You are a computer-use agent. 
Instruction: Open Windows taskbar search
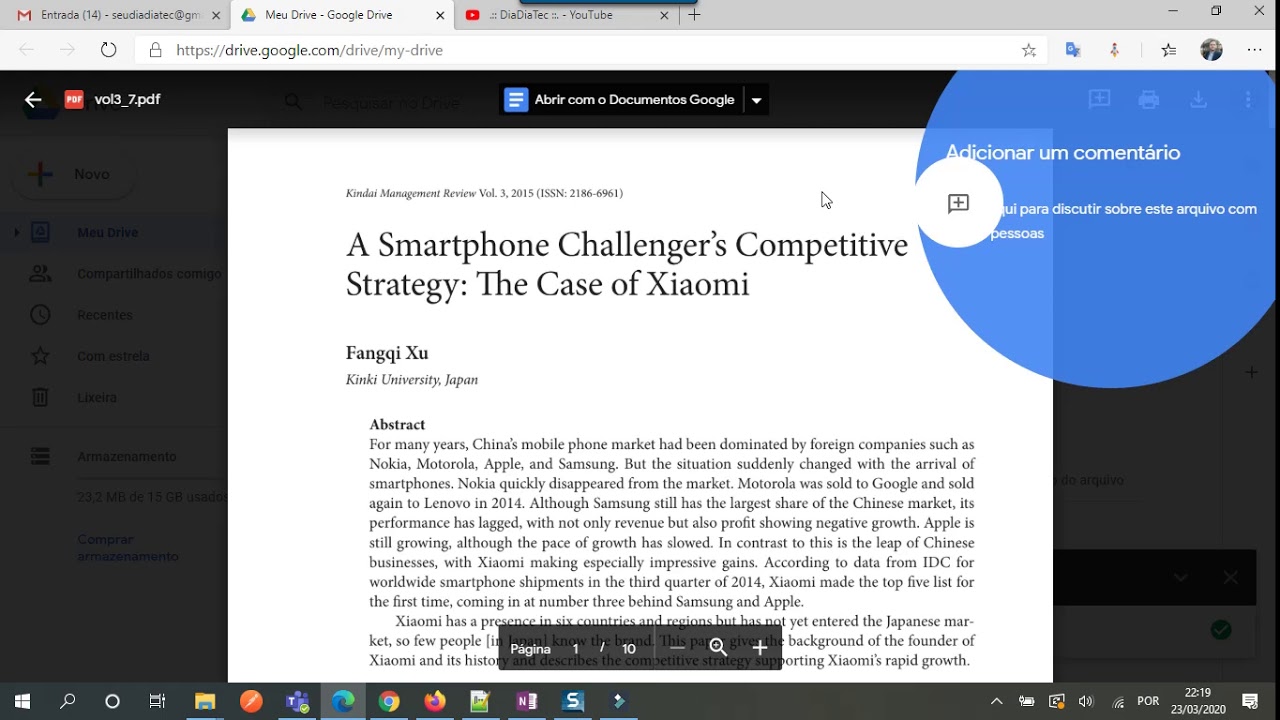(68, 702)
